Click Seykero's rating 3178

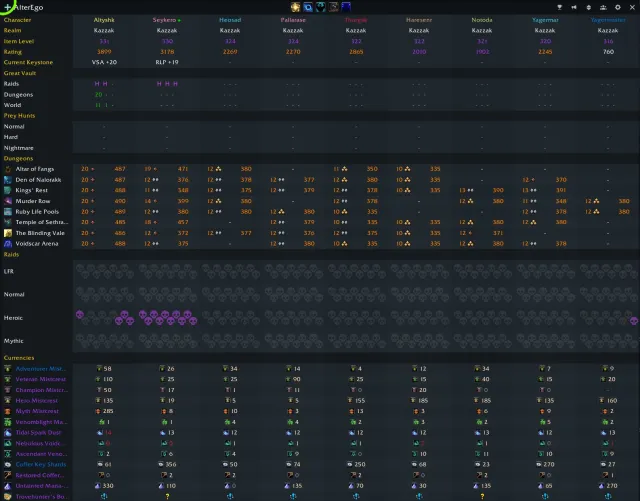coord(167,51)
